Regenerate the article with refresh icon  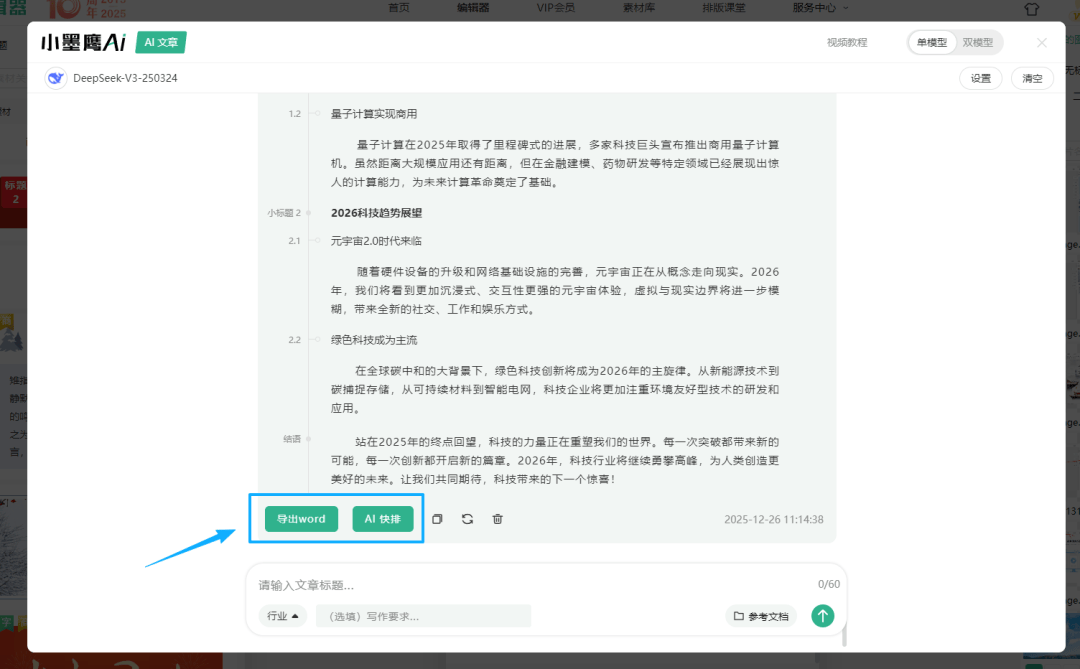point(467,519)
